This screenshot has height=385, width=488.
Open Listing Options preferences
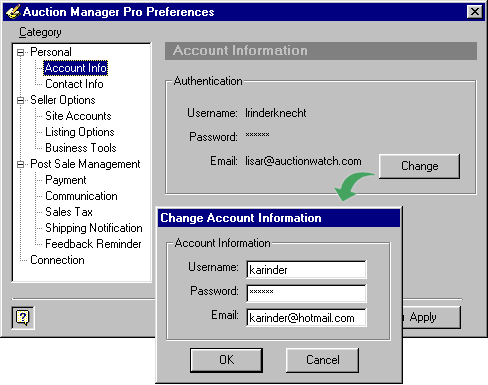point(80,132)
